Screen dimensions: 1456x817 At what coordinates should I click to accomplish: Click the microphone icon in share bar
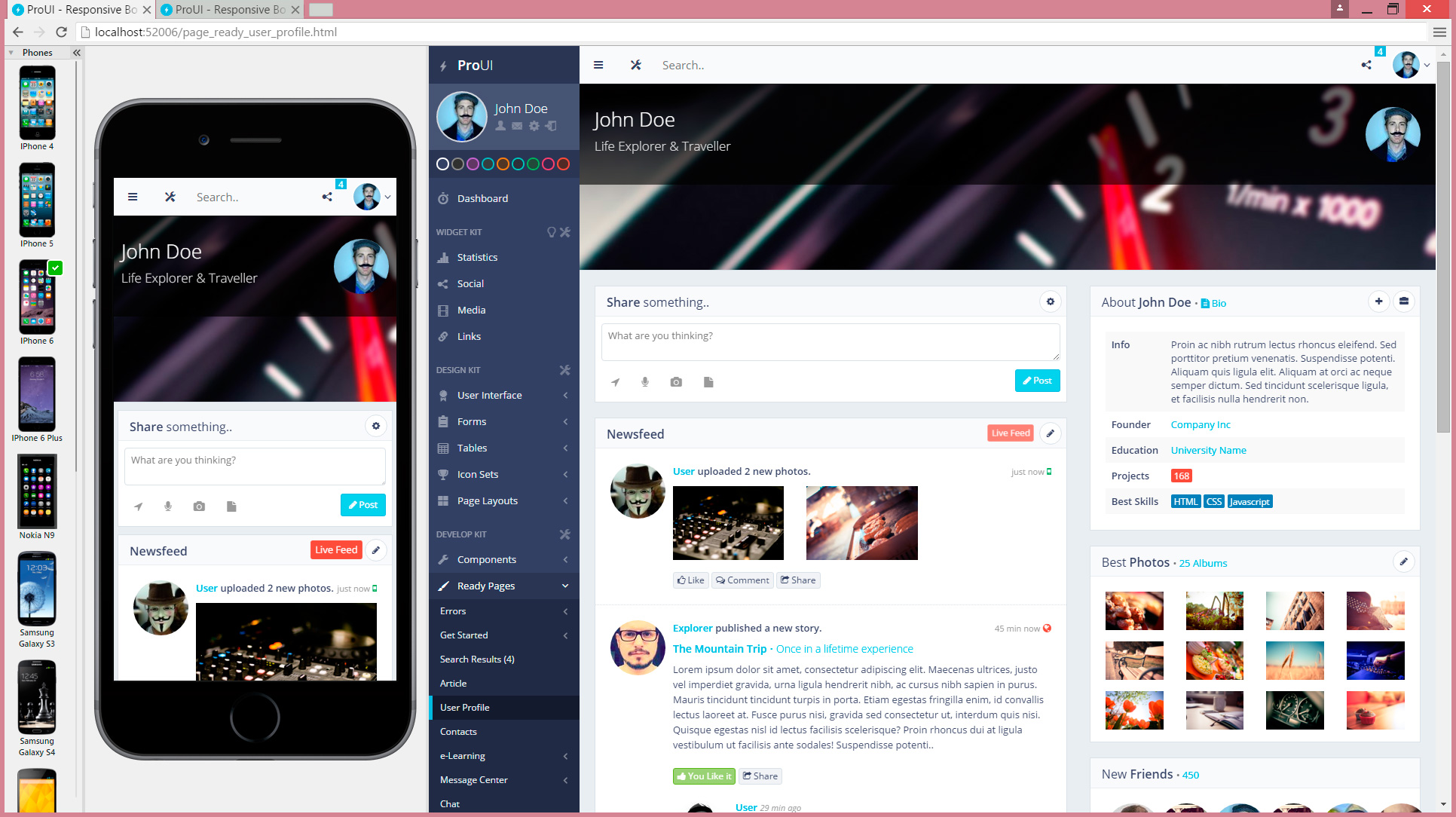tap(645, 381)
